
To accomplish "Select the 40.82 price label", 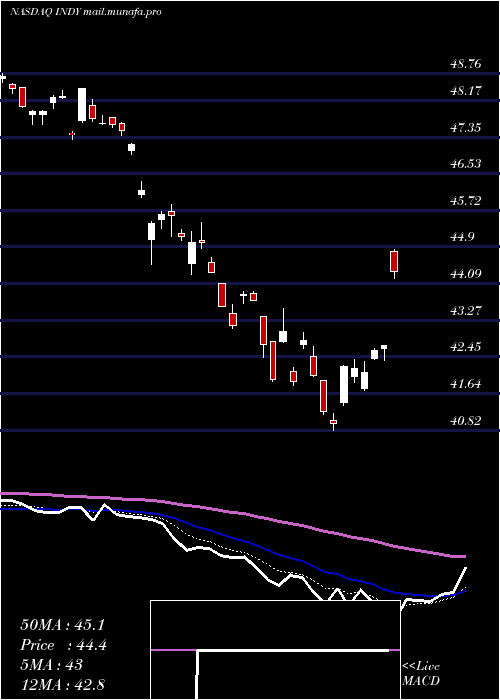I will tap(466, 421).
